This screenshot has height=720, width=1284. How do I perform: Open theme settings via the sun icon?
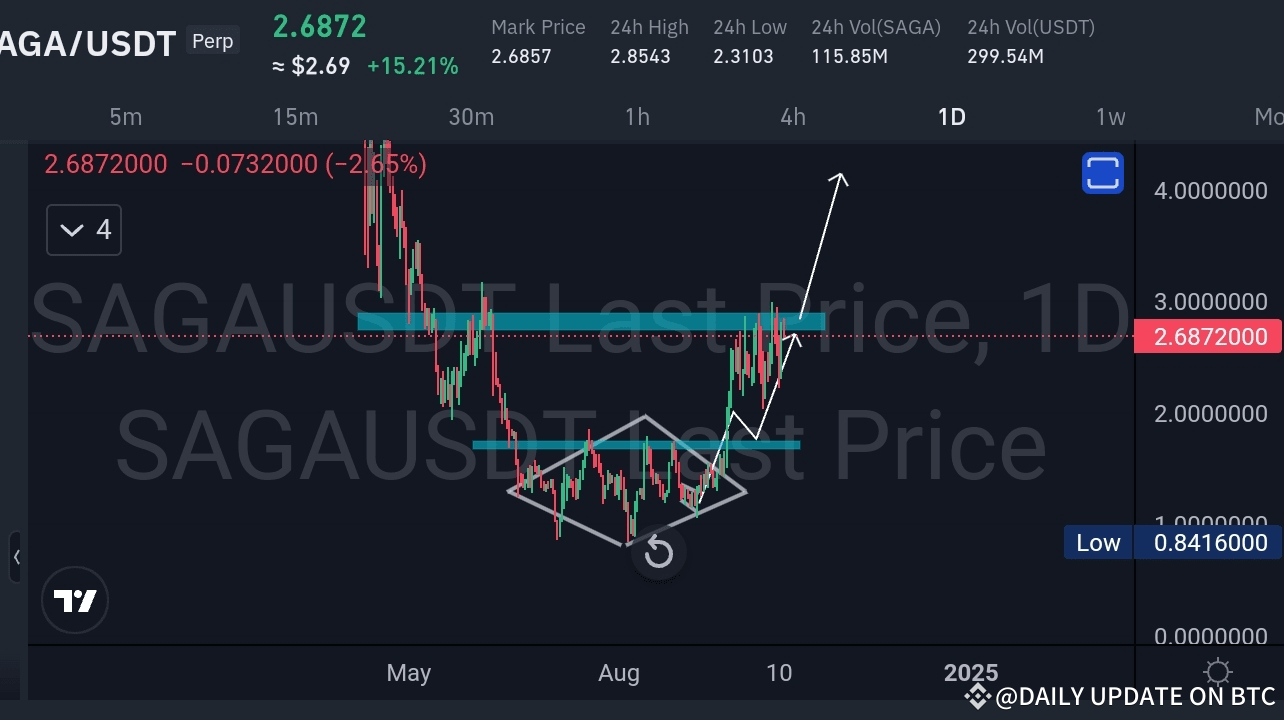pos(1217,672)
